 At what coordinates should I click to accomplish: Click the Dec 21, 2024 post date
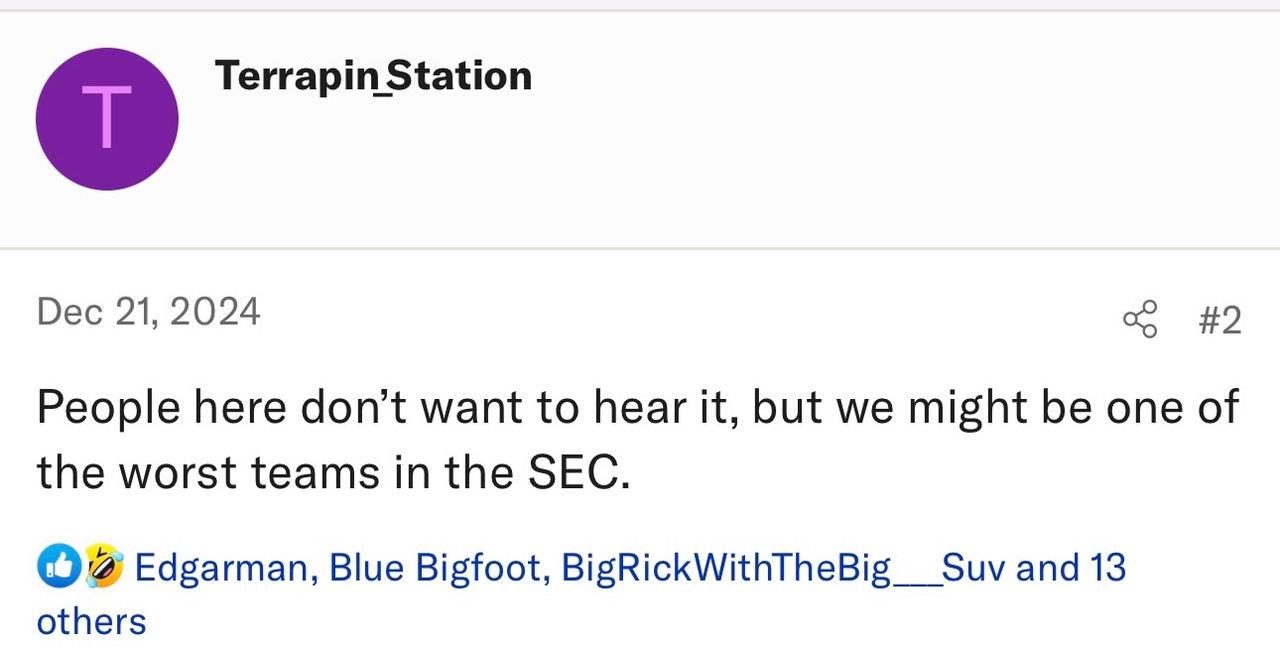coord(148,312)
